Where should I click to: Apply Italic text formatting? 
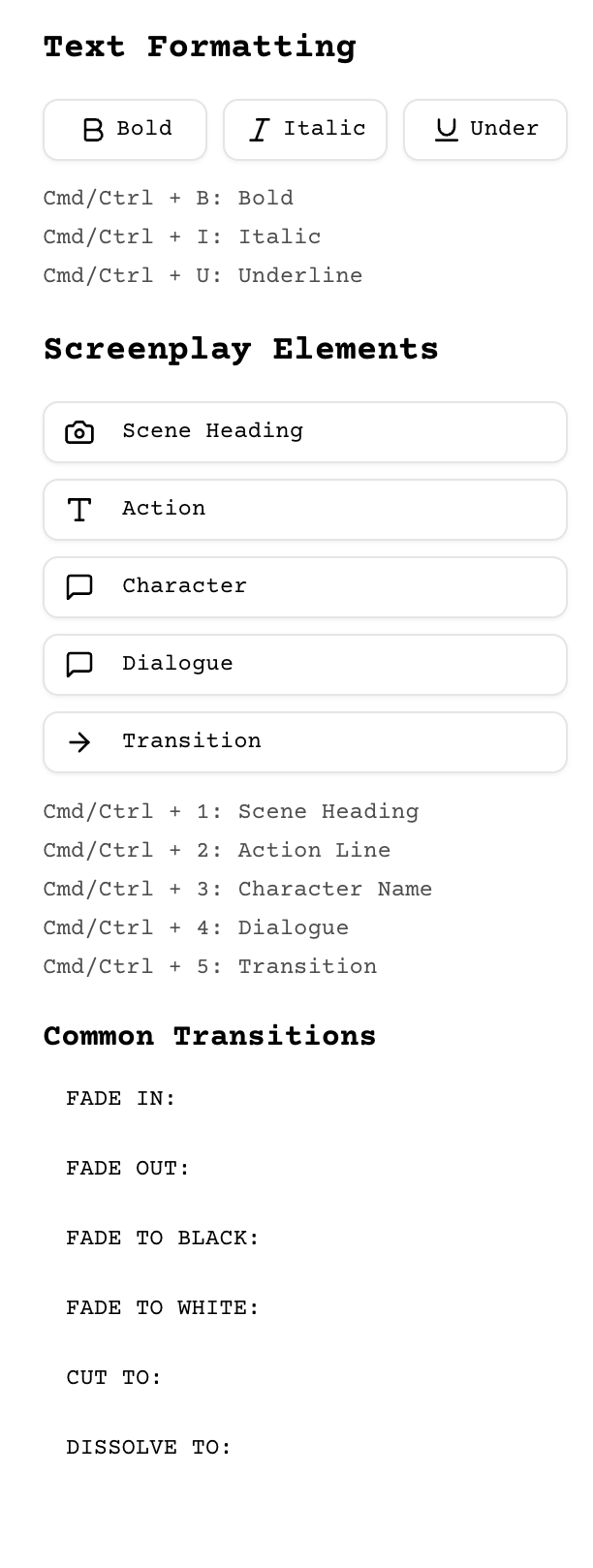pos(305,130)
